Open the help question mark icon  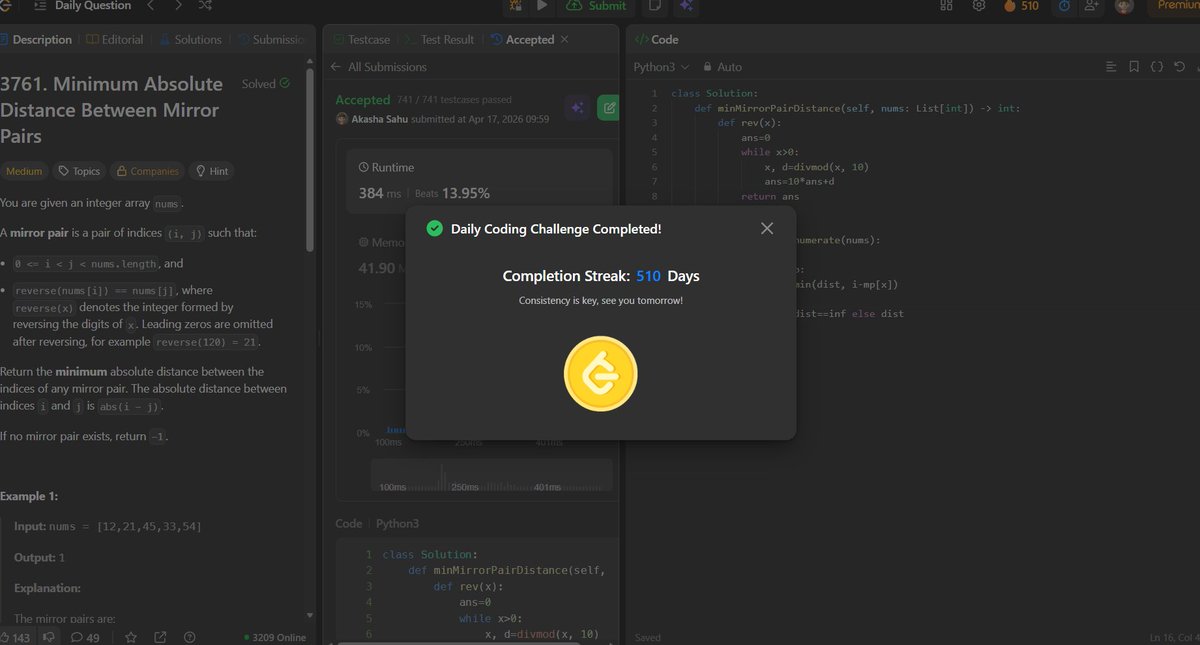pyautogui.click(x=190, y=638)
